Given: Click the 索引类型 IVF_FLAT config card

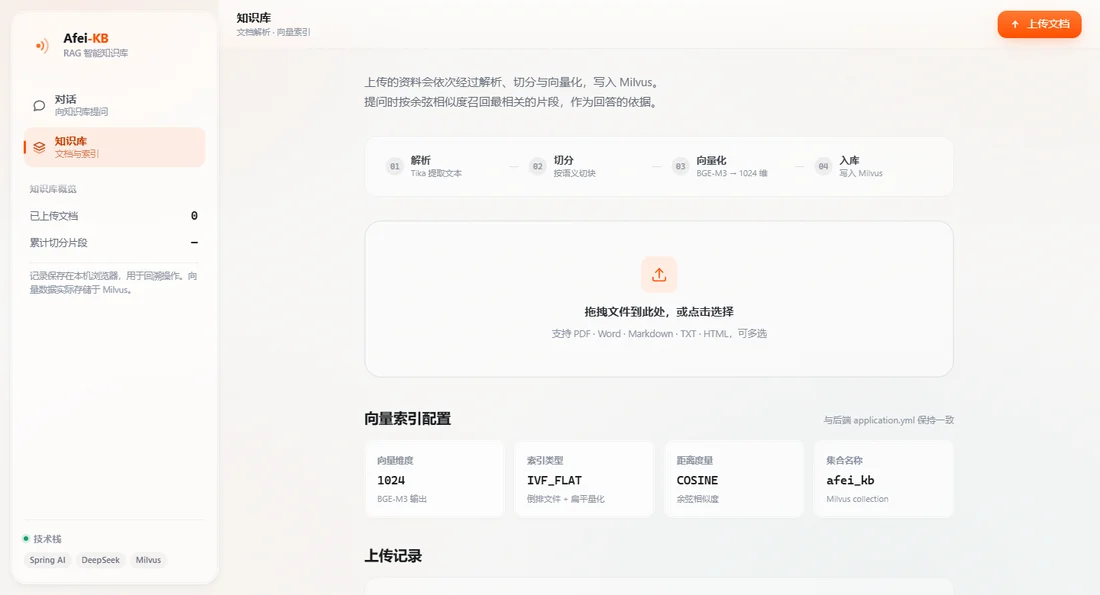Looking at the screenshot, I should pos(584,479).
